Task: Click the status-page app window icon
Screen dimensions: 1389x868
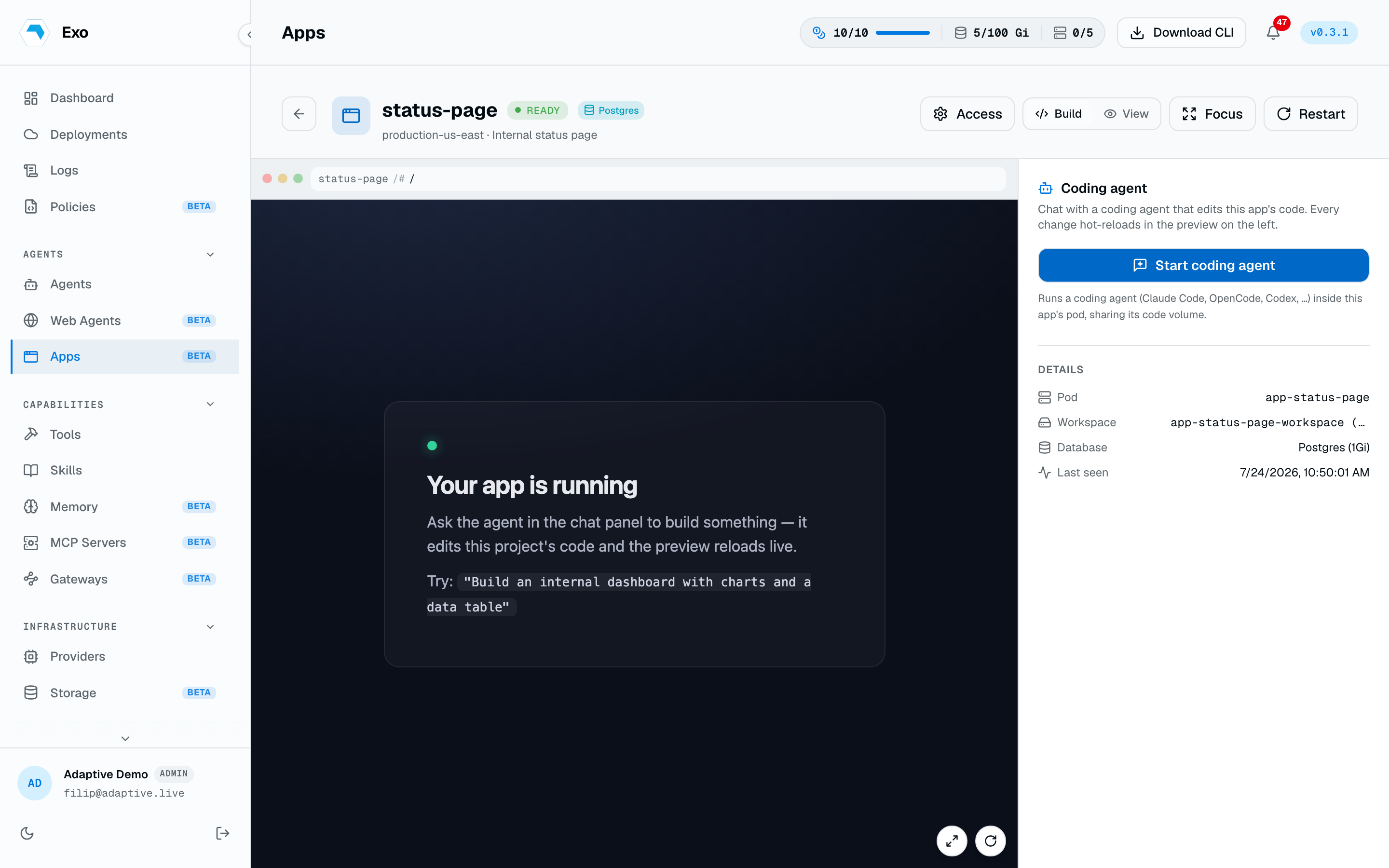Action: (351, 115)
